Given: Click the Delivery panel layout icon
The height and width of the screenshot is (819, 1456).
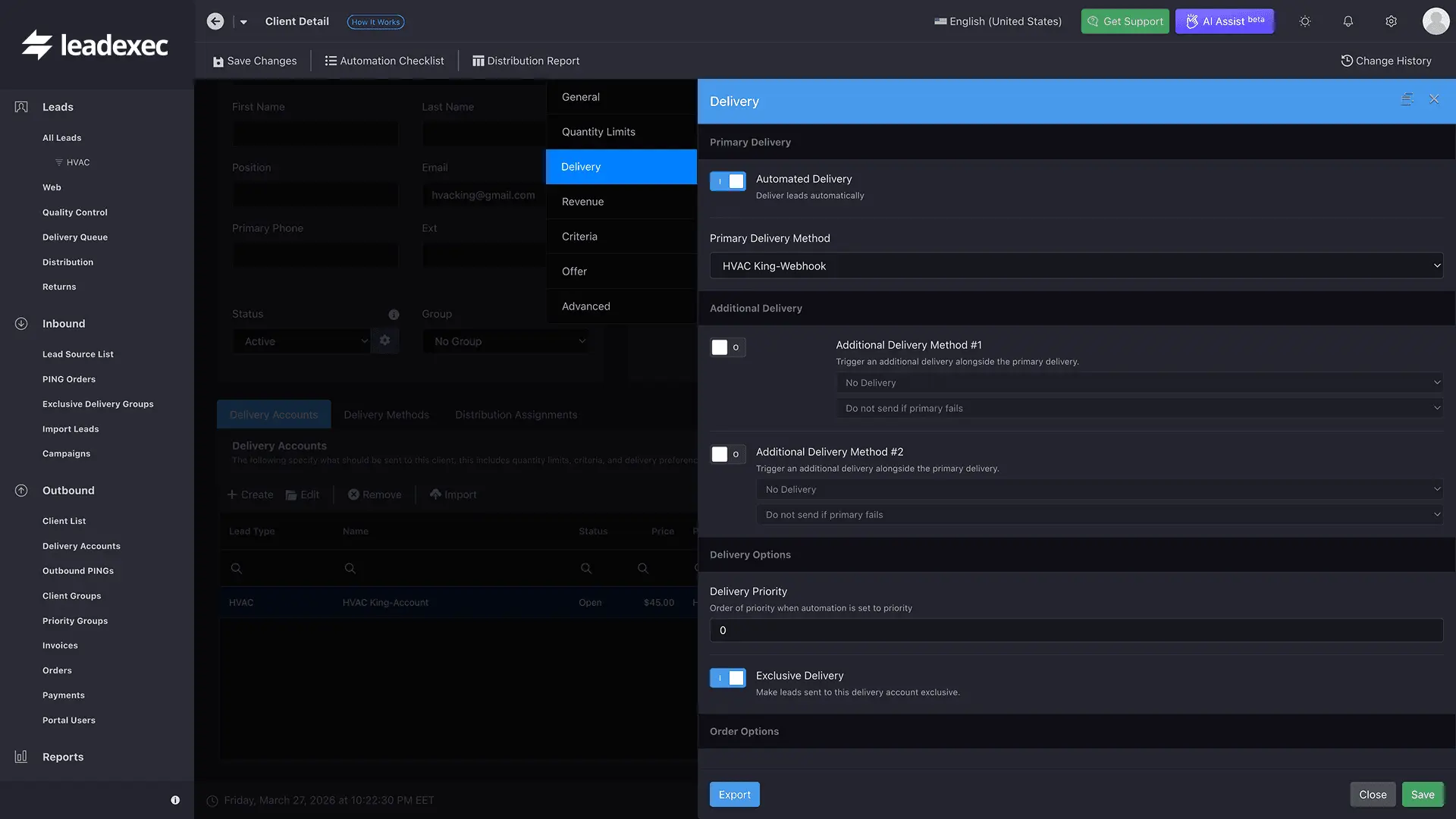Looking at the screenshot, I should tap(1407, 99).
